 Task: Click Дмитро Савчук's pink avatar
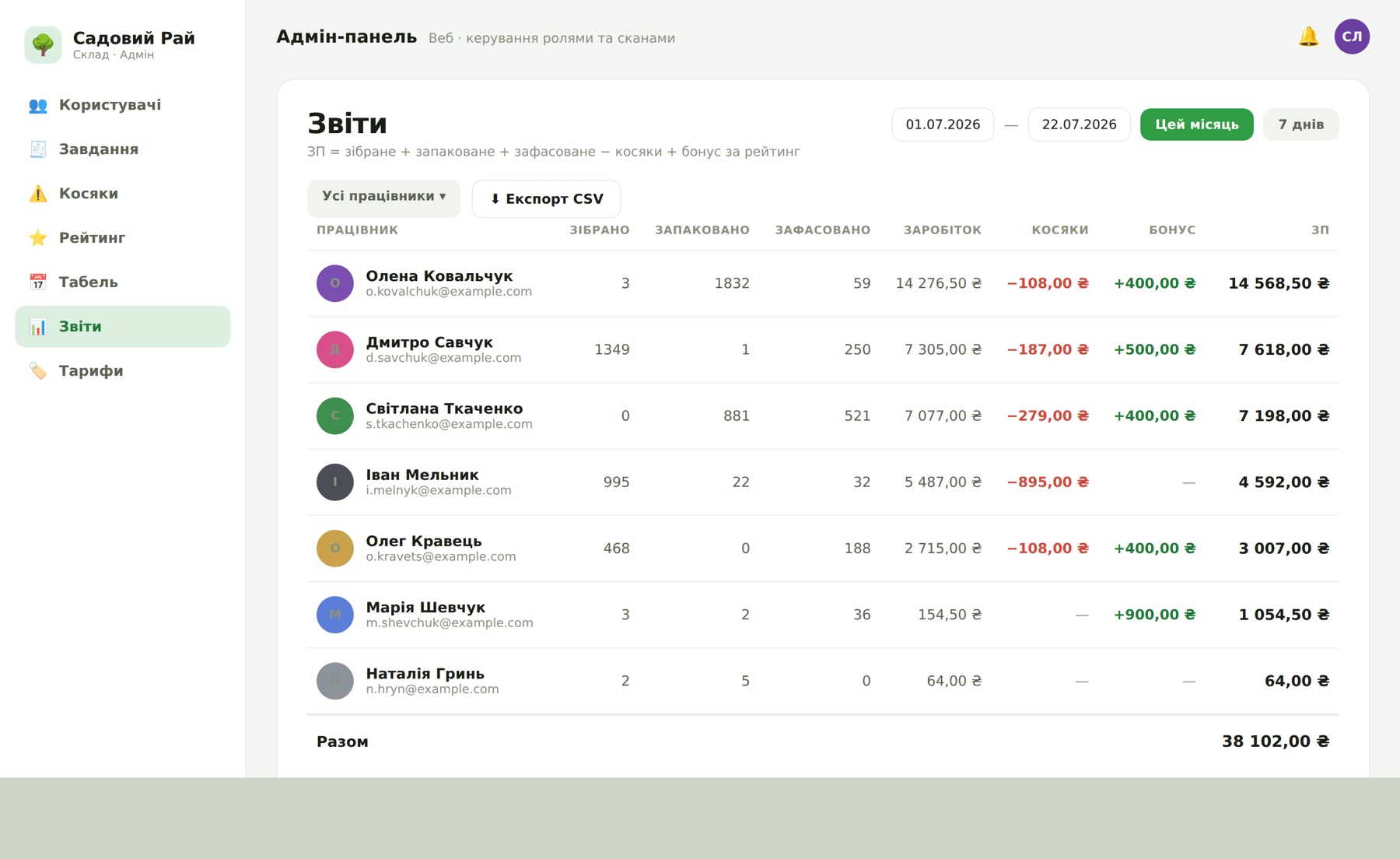pyautogui.click(x=335, y=349)
